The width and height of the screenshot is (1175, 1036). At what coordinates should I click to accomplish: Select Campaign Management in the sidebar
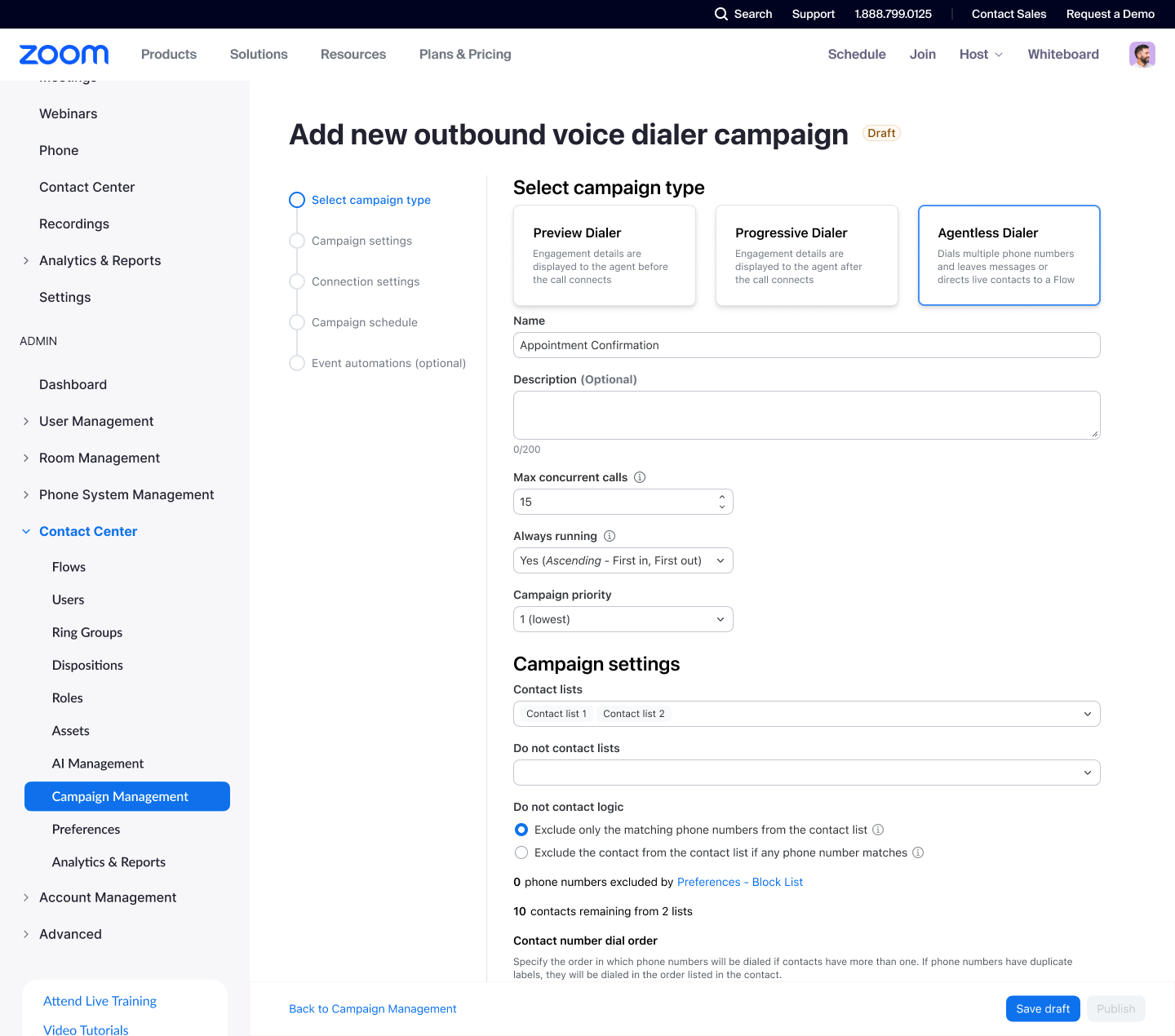coord(127,796)
